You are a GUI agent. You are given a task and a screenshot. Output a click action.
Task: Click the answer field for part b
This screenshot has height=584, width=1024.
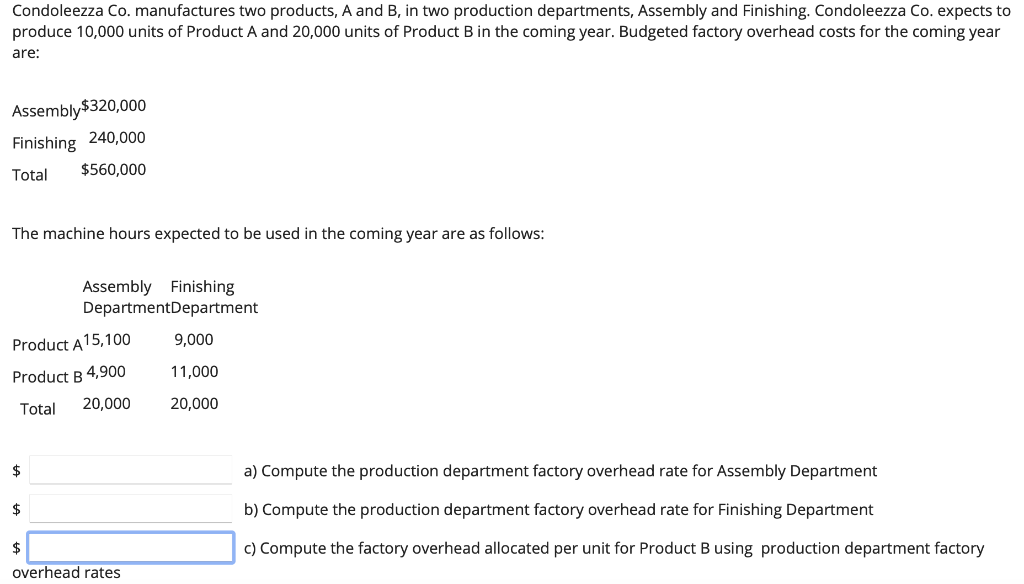tap(130, 508)
